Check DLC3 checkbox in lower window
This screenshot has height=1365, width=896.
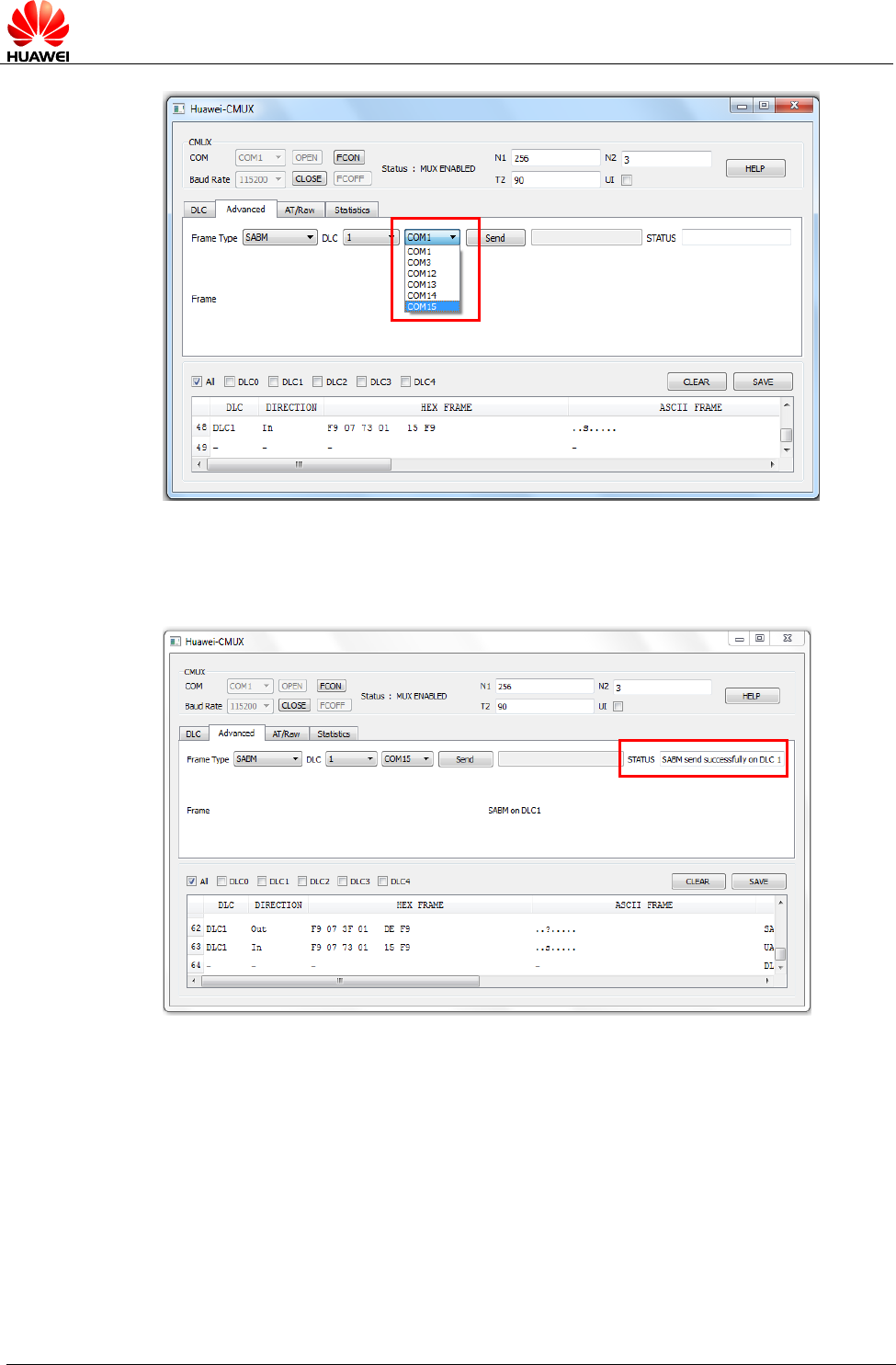343,881
